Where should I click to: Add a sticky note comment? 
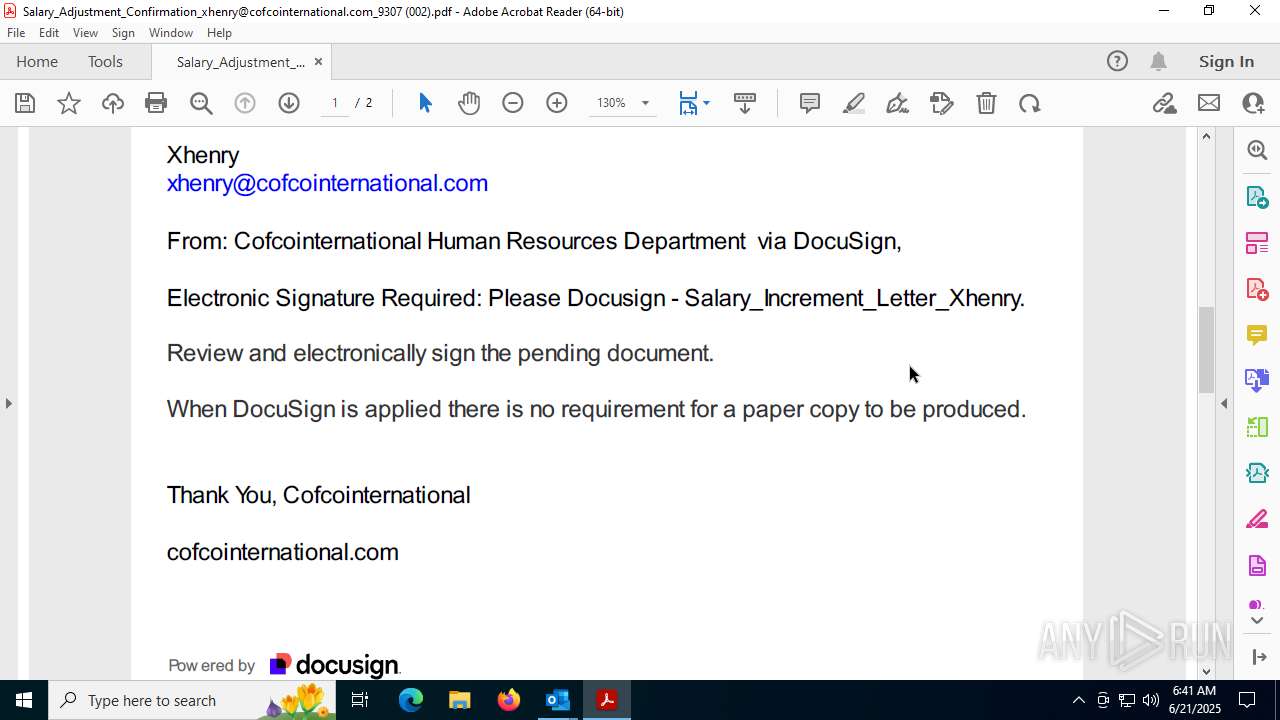(810, 103)
